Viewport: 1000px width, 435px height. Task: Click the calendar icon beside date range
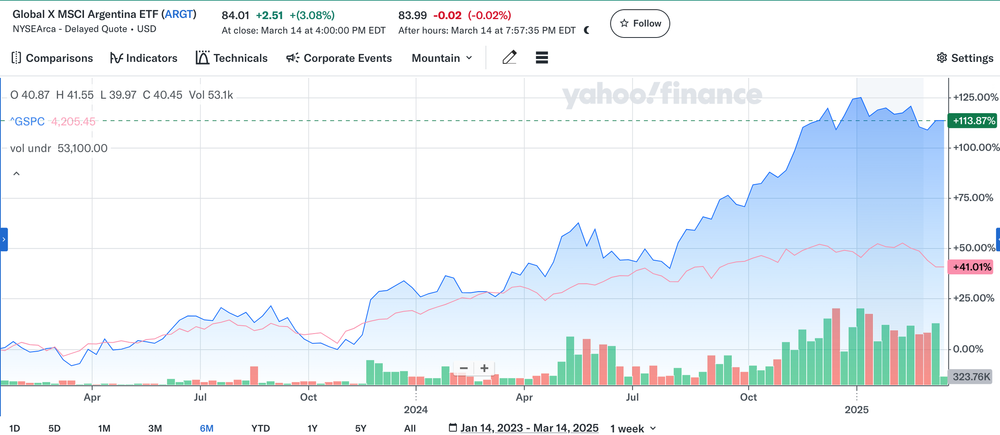click(x=453, y=428)
